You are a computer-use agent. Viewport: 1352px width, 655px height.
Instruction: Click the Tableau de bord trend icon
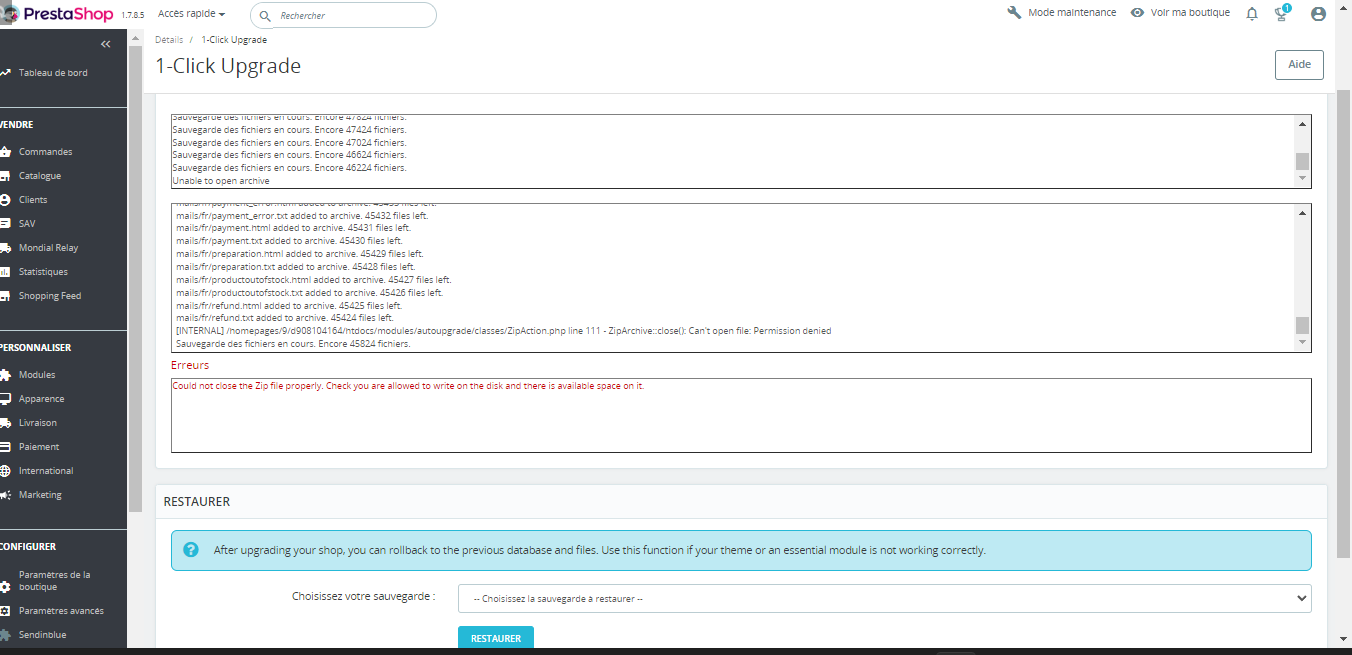pyautogui.click(x=5, y=73)
